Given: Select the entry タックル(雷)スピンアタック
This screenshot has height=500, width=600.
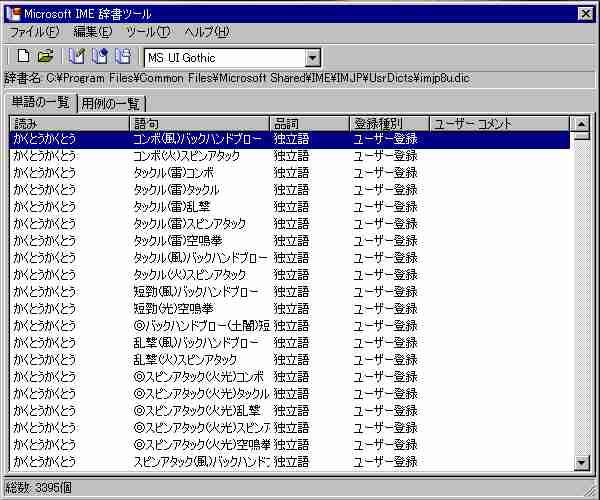Looking at the screenshot, I should [x=290, y=224].
